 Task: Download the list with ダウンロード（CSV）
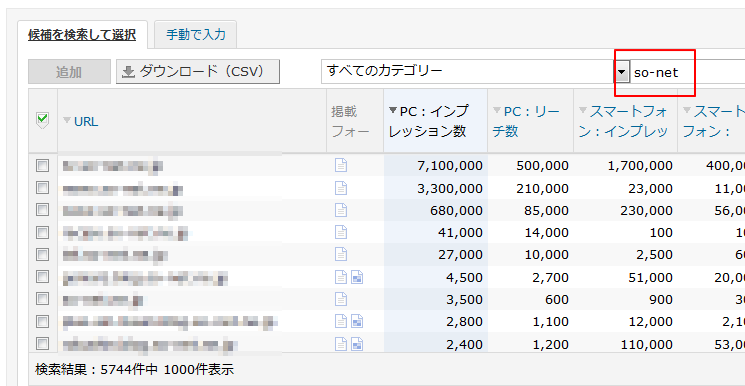coord(198,72)
